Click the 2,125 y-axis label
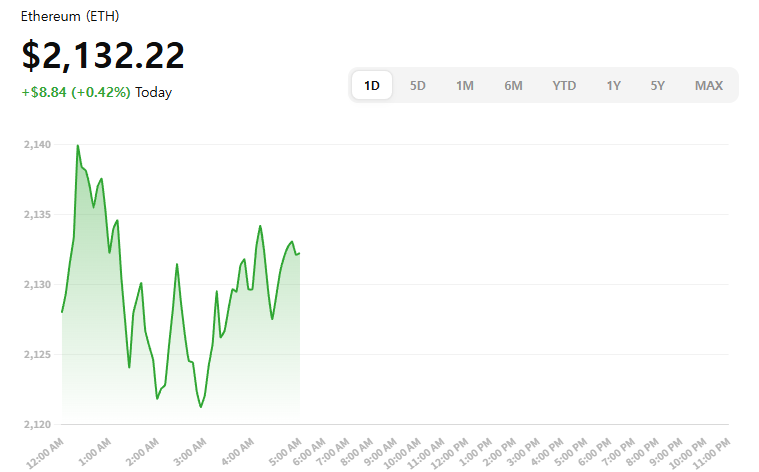This screenshot has width=759, height=472. click(37, 354)
